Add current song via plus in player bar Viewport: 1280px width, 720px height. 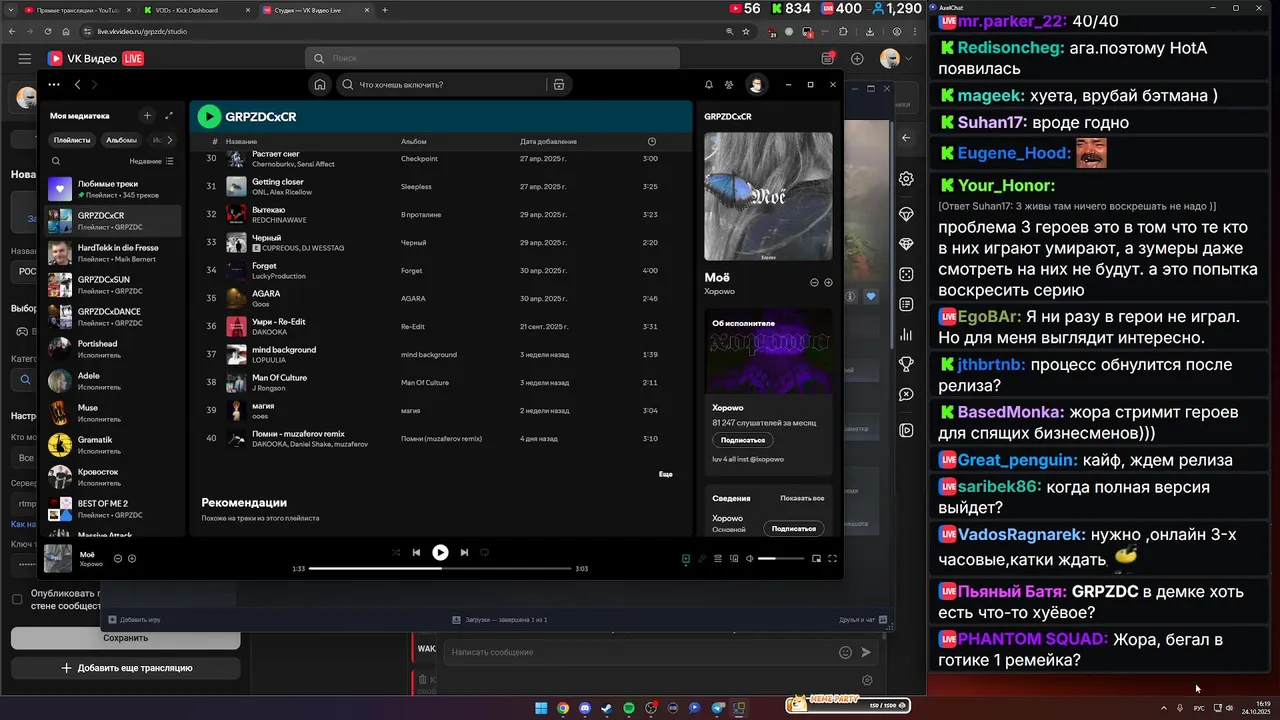coord(132,559)
